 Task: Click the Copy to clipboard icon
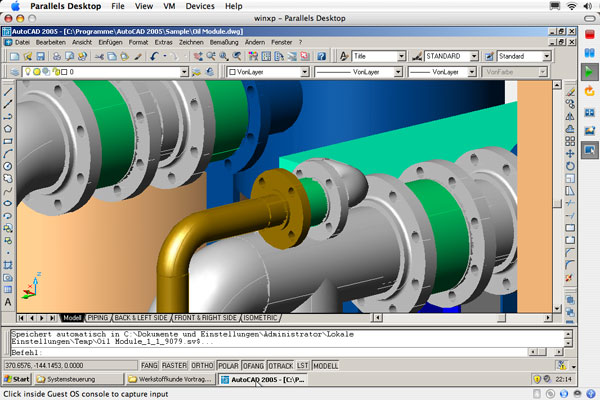(112, 56)
